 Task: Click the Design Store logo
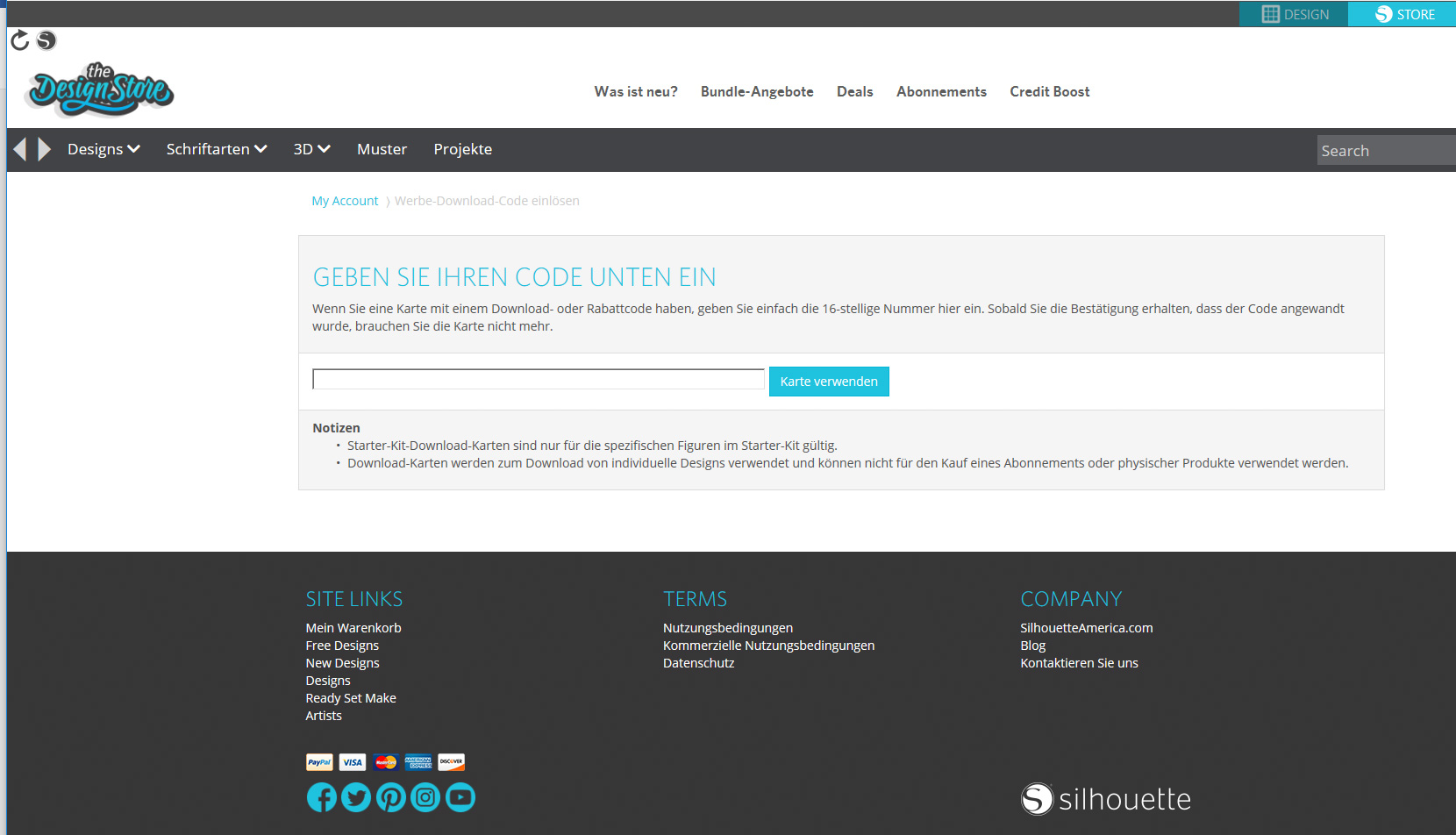[x=100, y=90]
